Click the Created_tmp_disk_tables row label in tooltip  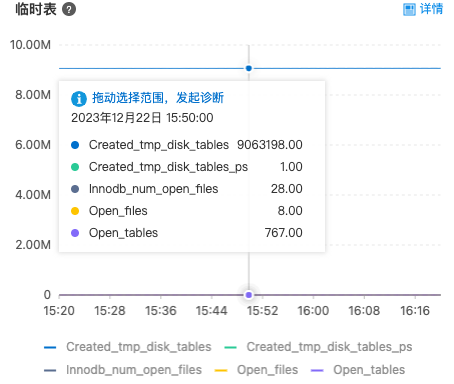(x=159, y=145)
